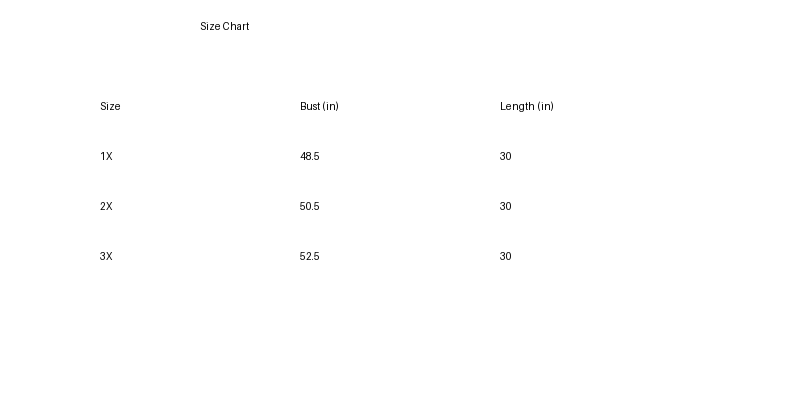Click the word "Chart" in the title
The image size is (800, 400).
click(x=236, y=27)
